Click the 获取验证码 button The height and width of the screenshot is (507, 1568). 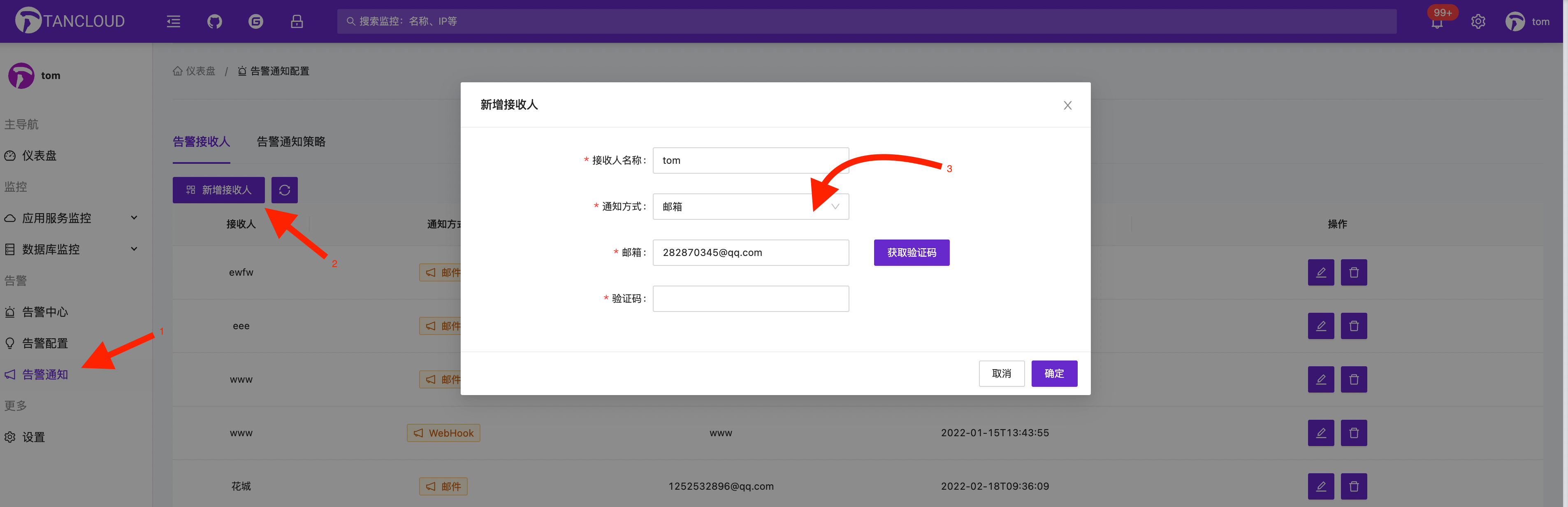pyautogui.click(x=911, y=253)
